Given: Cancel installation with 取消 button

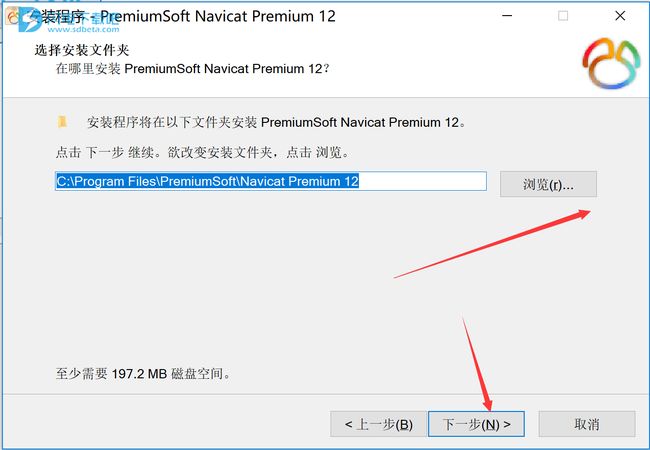Looking at the screenshot, I should tap(587, 424).
